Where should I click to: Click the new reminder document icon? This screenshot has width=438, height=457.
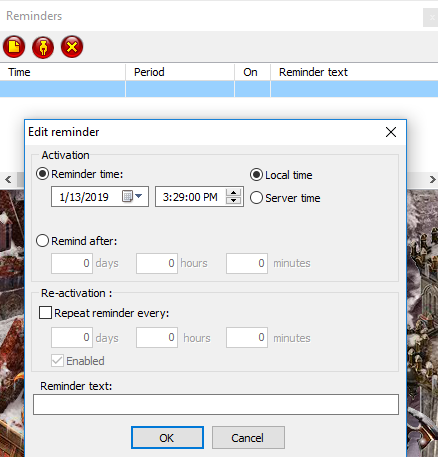tap(14, 47)
